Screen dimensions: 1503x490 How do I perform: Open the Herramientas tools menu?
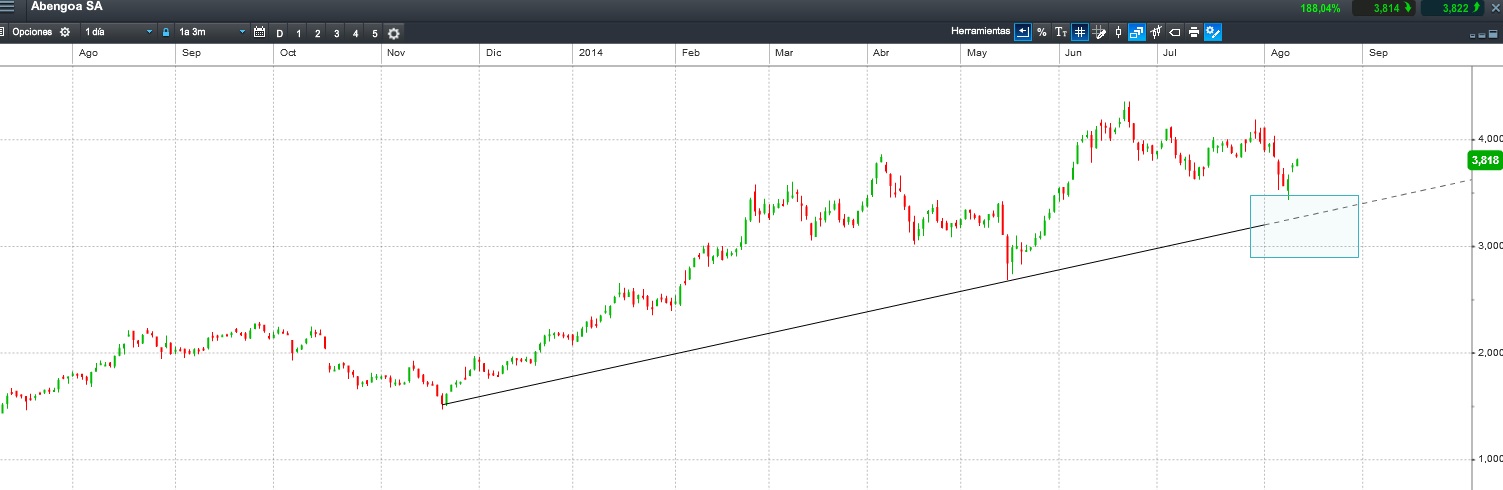980,32
